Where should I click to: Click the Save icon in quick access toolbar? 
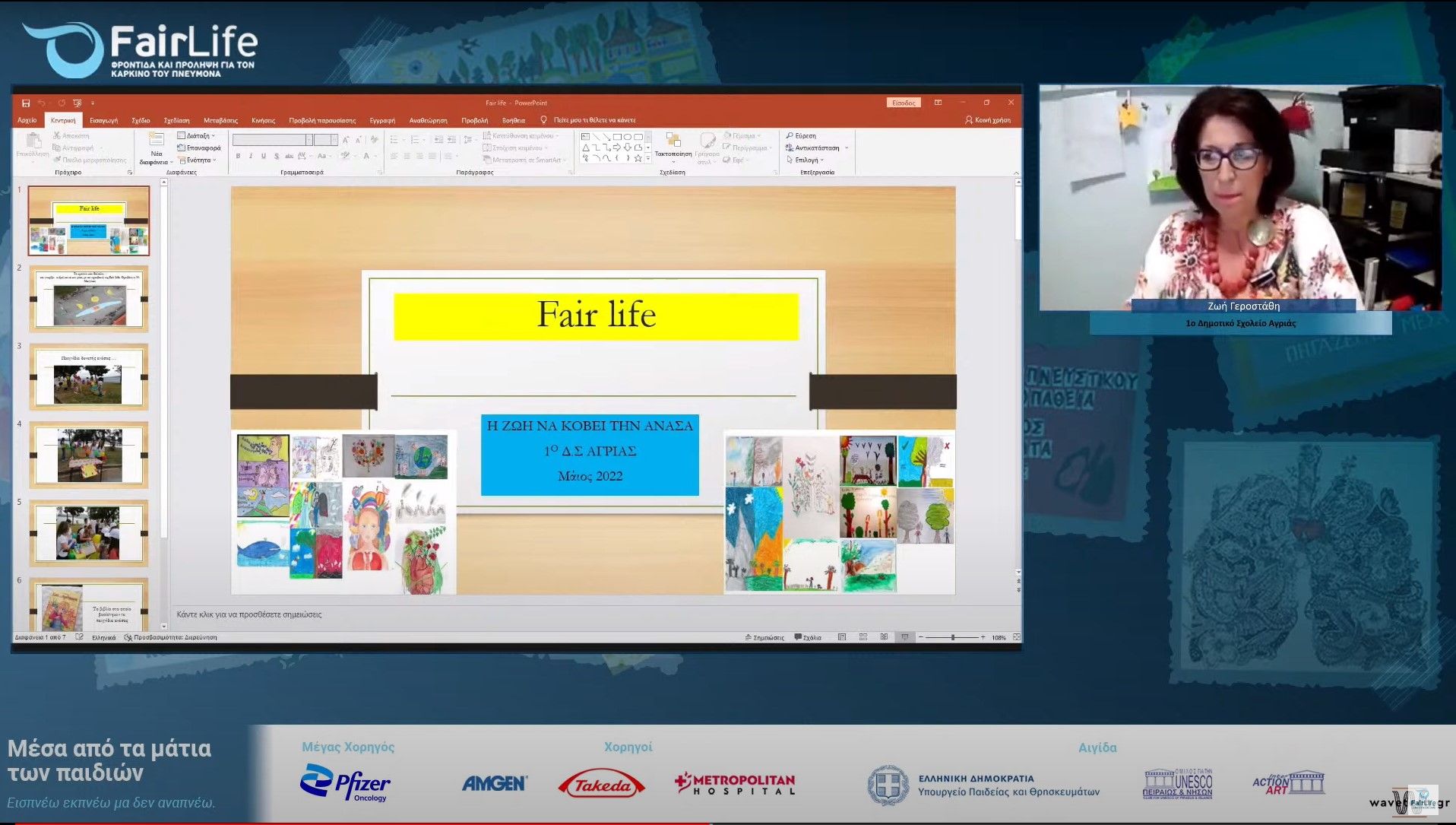coord(26,103)
